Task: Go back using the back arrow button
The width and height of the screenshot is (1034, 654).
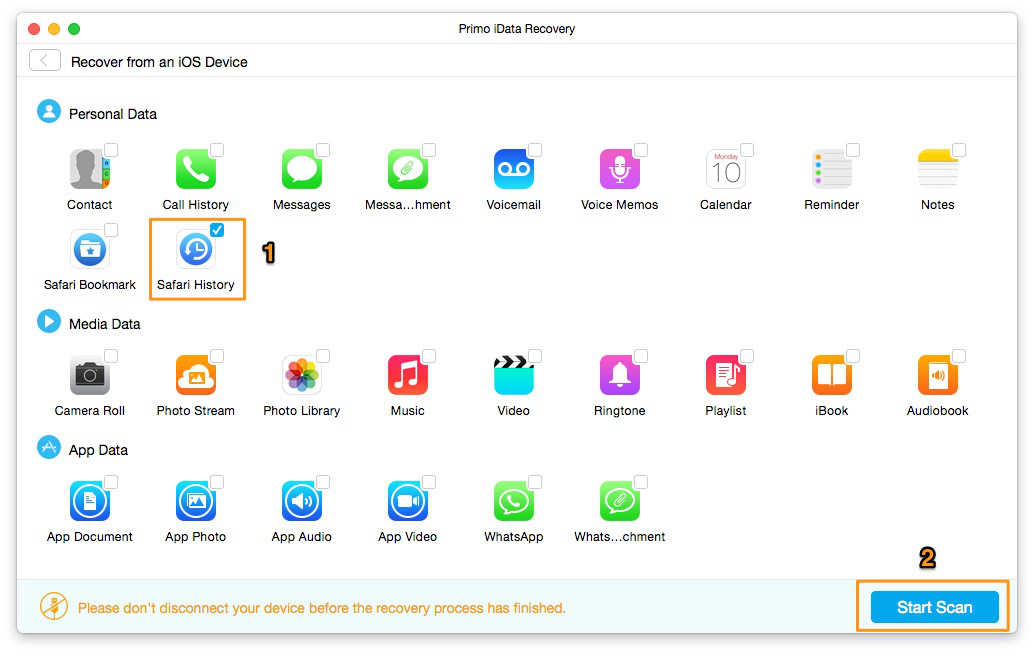Action: [45, 61]
